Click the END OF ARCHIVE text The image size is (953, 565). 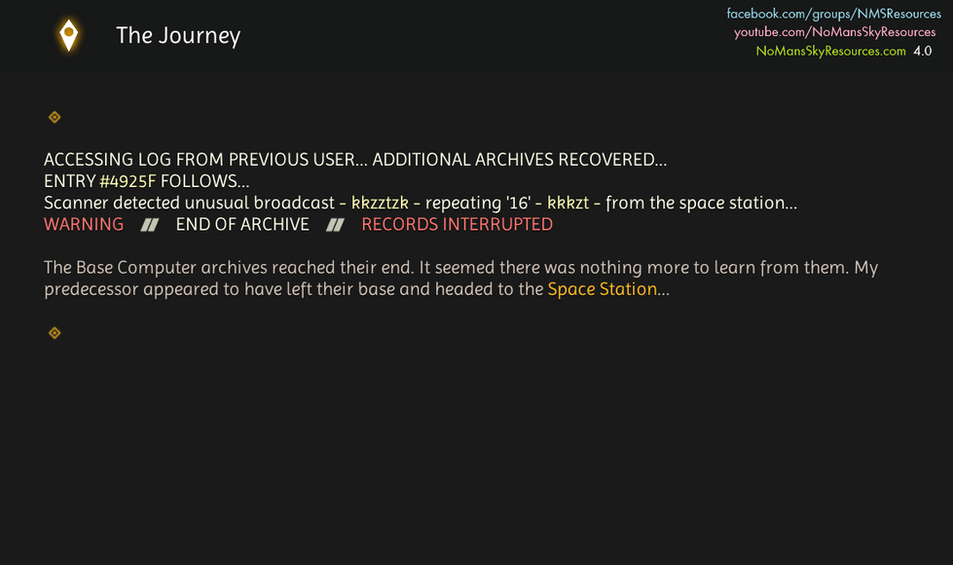click(243, 224)
